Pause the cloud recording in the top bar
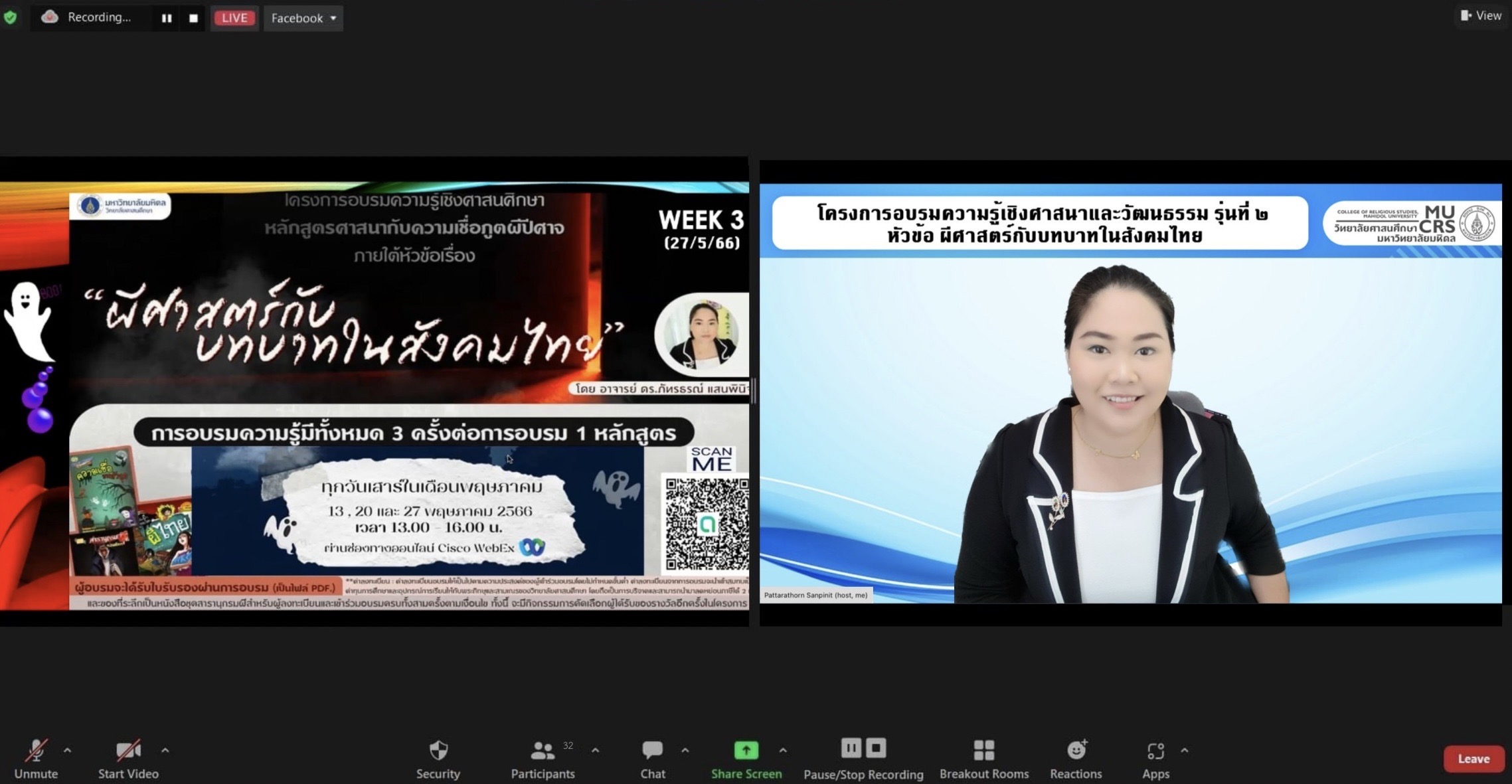 point(167,19)
